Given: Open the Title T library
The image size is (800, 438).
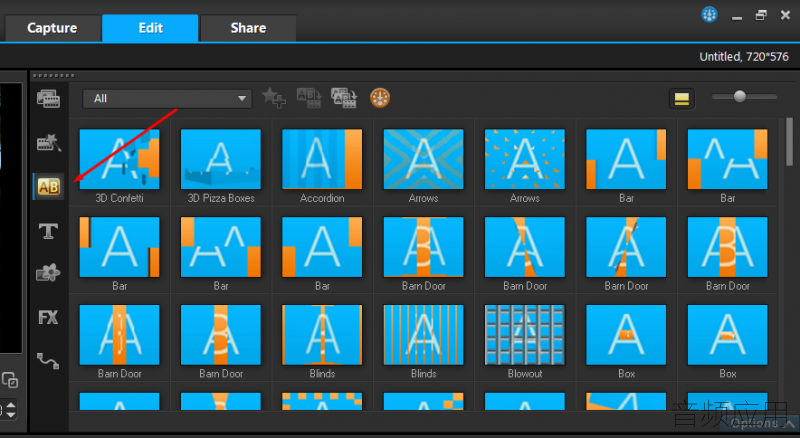Looking at the screenshot, I should [48, 231].
